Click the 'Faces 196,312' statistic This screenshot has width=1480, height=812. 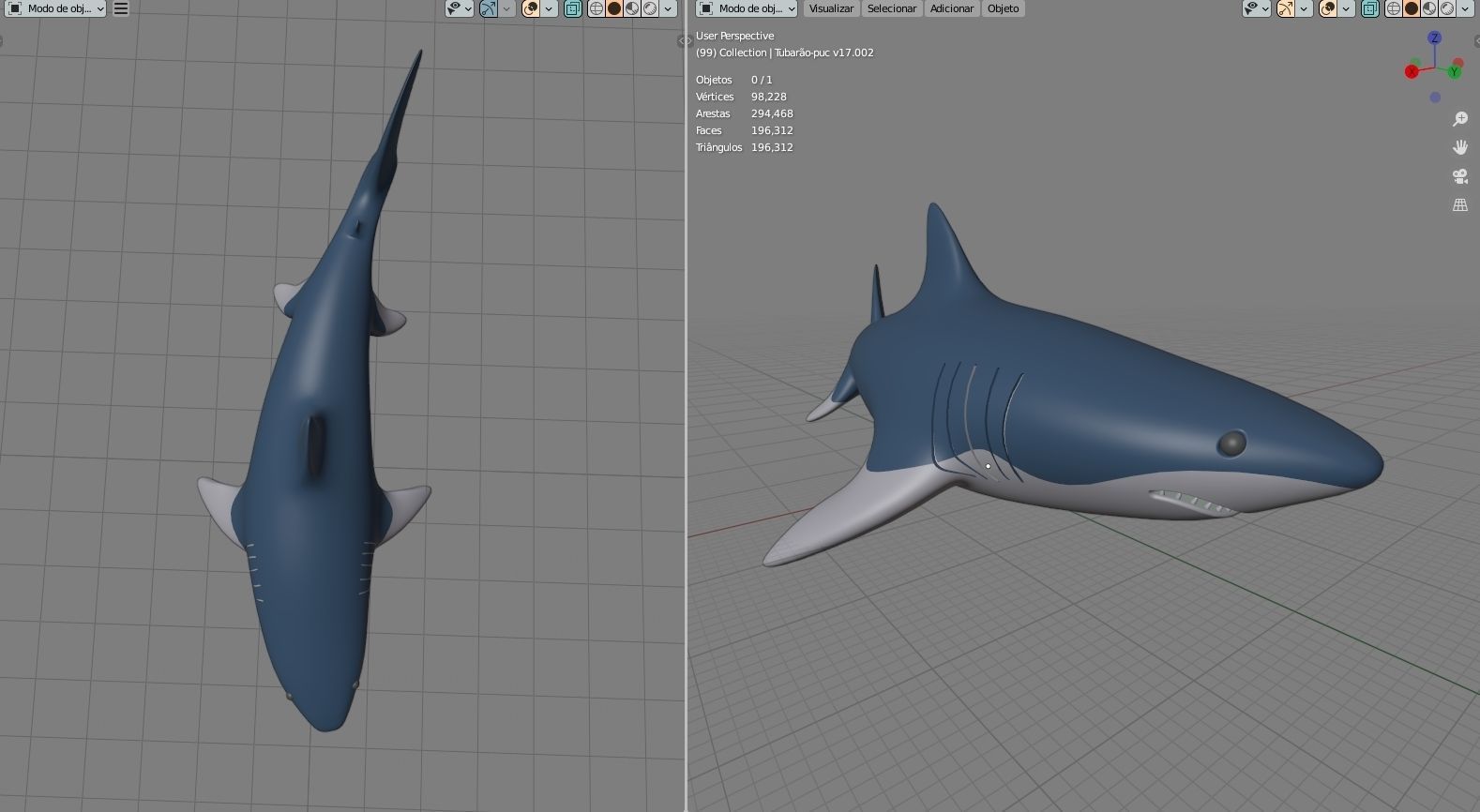click(744, 130)
